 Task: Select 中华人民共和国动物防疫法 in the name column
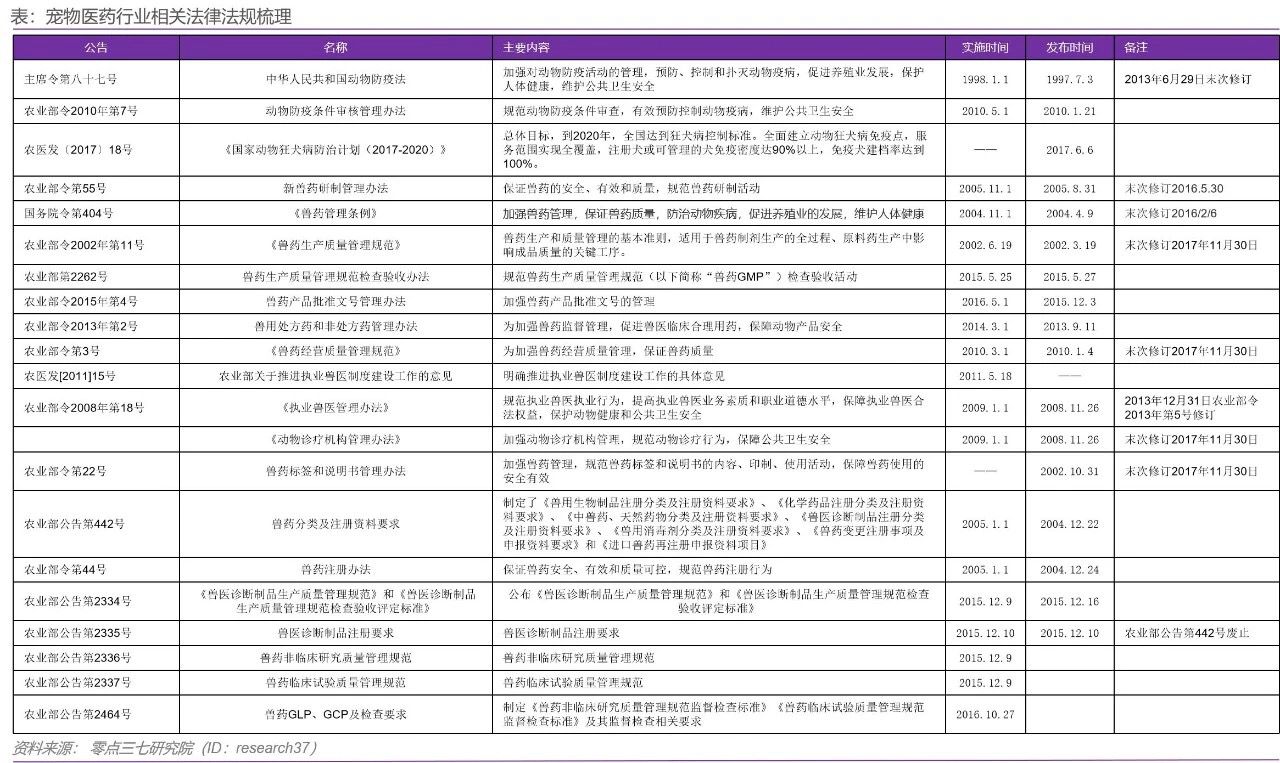coord(336,79)
